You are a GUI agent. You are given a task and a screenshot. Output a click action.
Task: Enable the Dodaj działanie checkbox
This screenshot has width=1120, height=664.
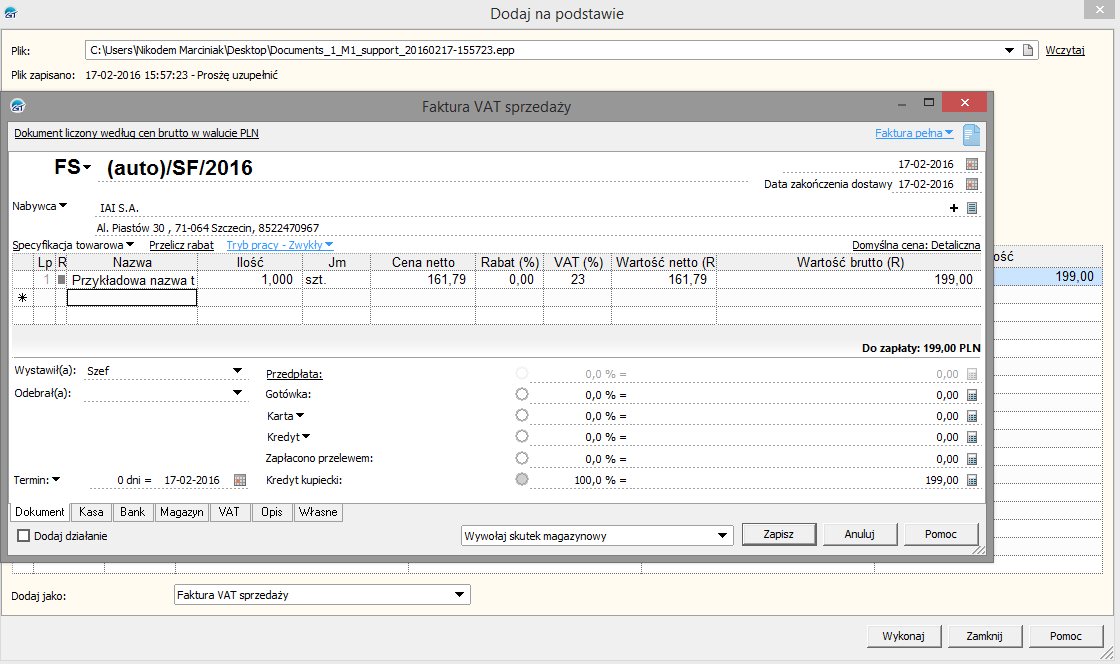coord(24,536)
